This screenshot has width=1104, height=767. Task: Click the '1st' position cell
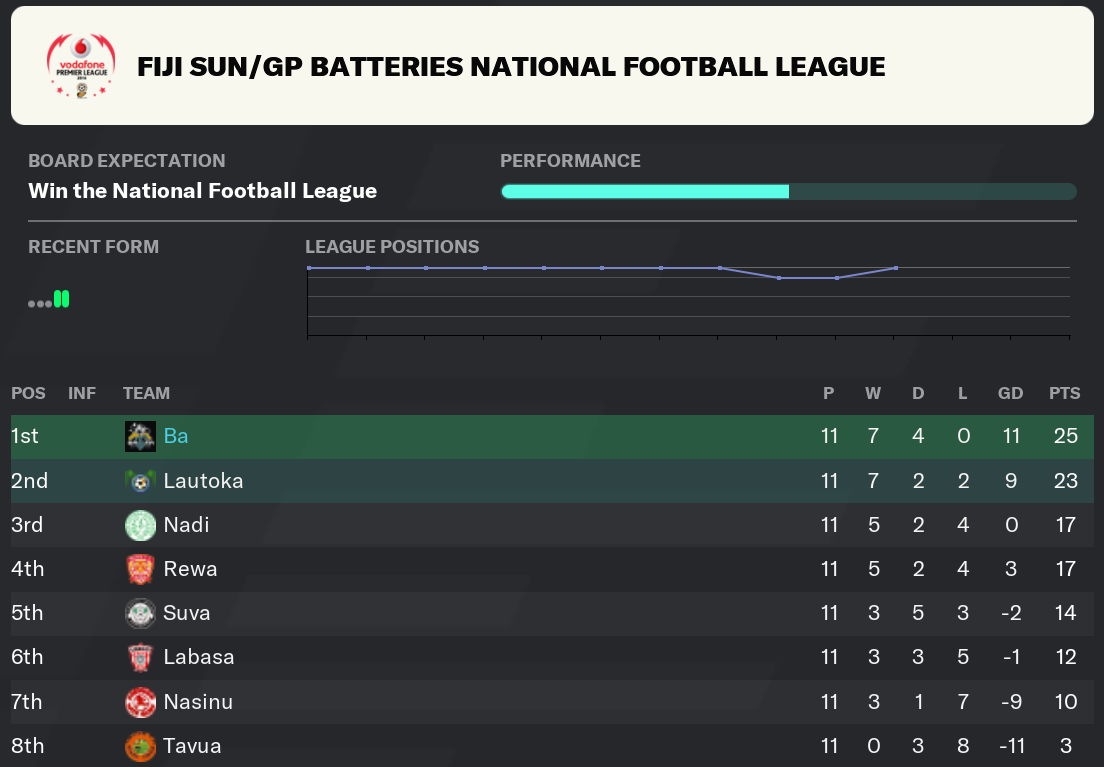[25, 436]
